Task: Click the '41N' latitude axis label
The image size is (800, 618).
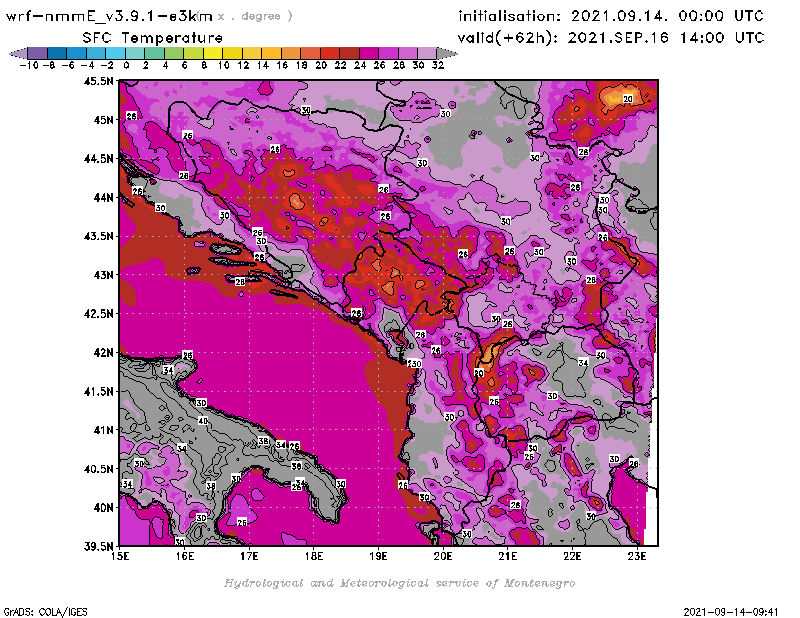Action: [x=103, y=430]
